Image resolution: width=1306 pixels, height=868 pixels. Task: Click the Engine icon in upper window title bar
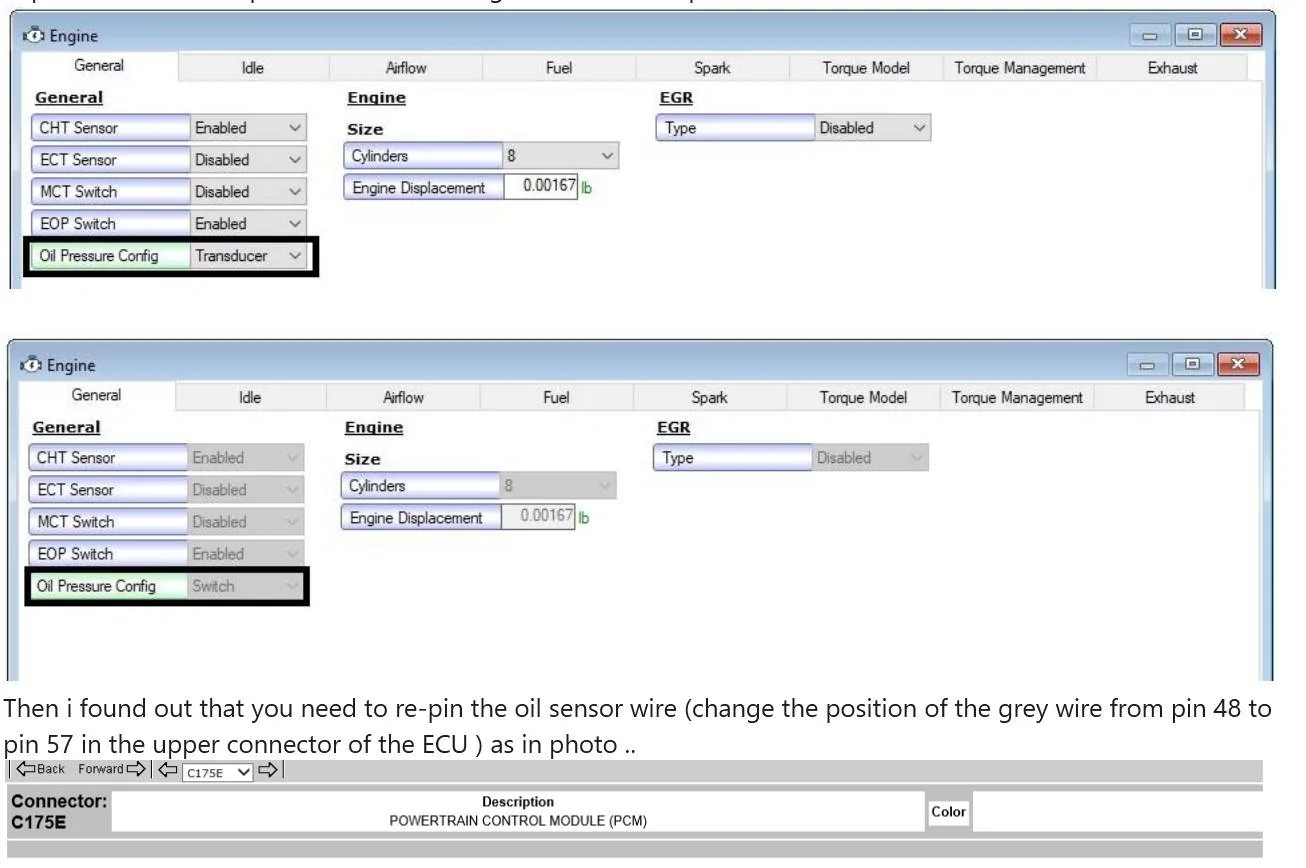pyautogui.click(x=35, y=36)
